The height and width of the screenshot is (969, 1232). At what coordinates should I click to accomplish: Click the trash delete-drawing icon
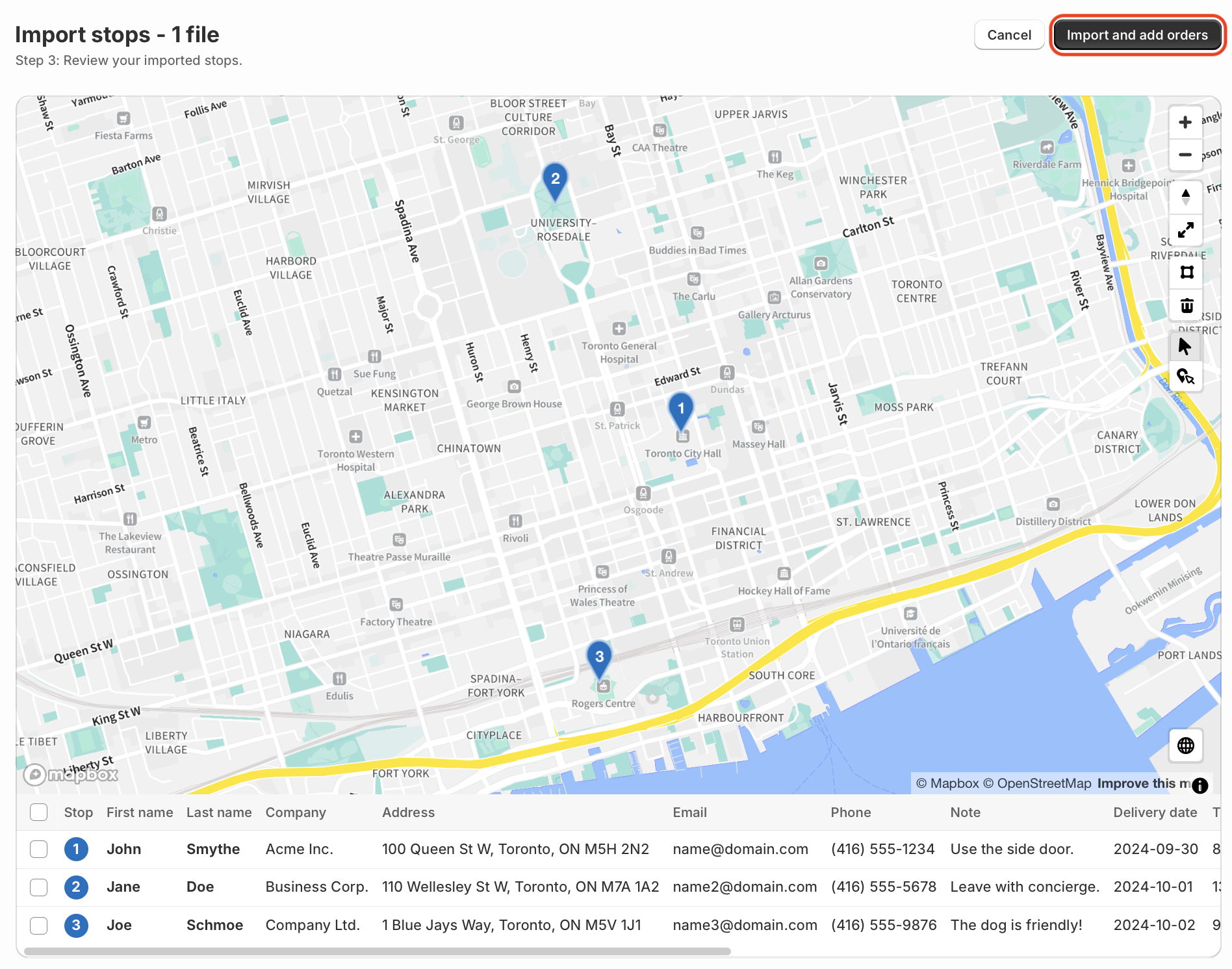[x=1187, y=305]
